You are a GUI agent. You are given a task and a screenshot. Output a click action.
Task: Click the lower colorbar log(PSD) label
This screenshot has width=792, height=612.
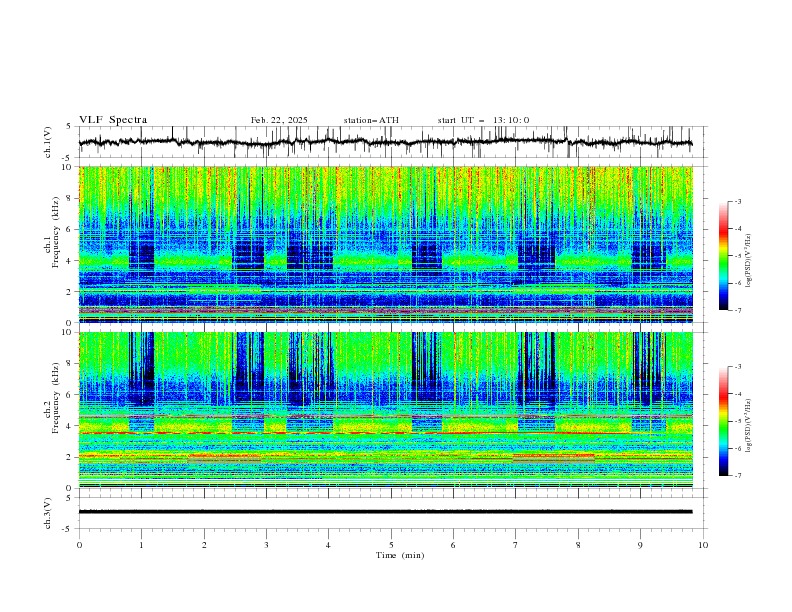[749, 425]
